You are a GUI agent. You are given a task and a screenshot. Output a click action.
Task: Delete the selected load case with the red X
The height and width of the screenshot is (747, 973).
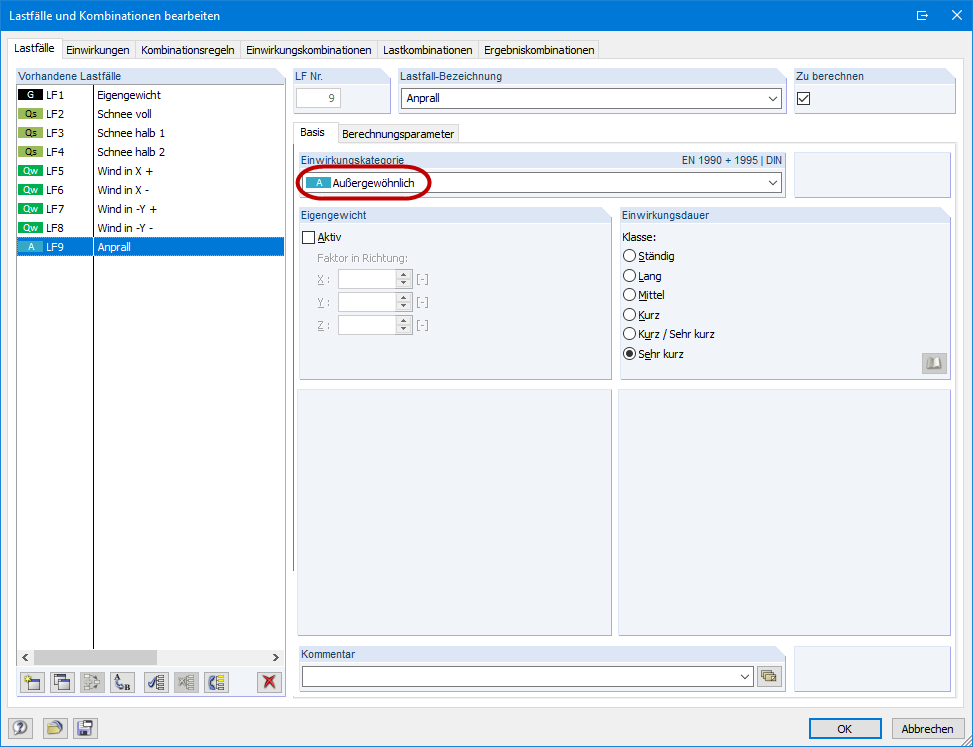(269, 682)
